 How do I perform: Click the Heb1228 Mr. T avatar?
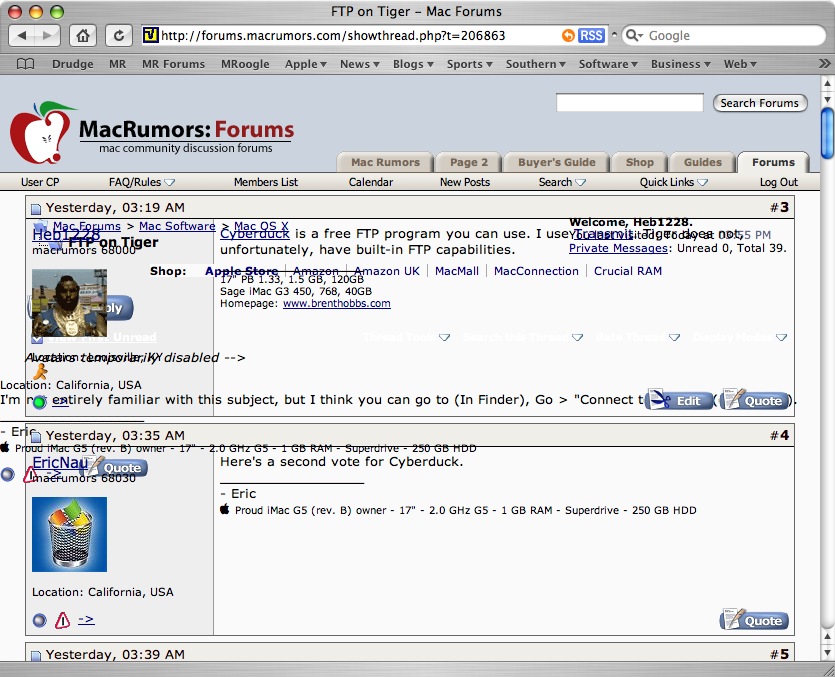pyautogui.click(x=69, y=302)
